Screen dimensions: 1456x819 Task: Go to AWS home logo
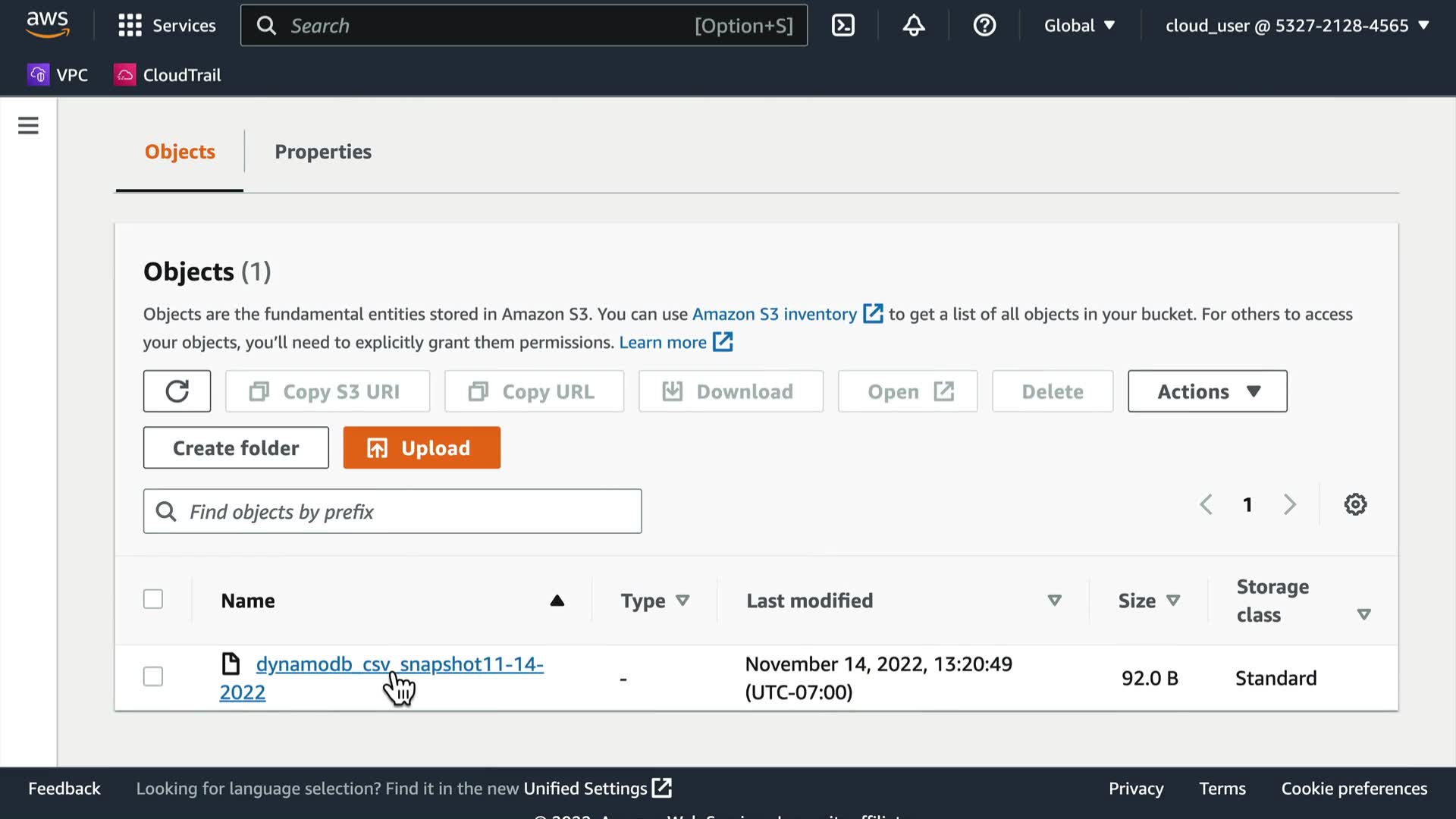point(47,24)
